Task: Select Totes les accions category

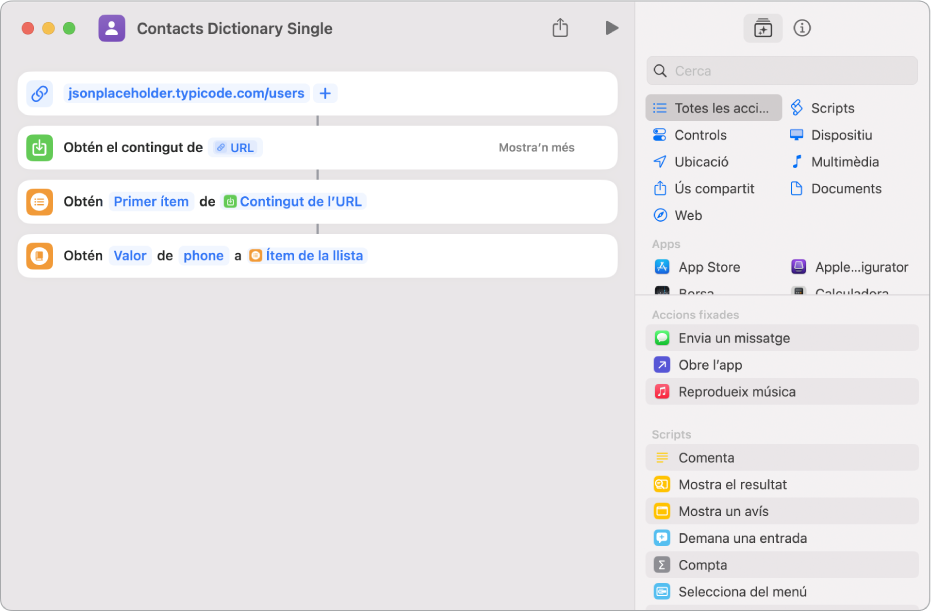Action: pos(714,108)
